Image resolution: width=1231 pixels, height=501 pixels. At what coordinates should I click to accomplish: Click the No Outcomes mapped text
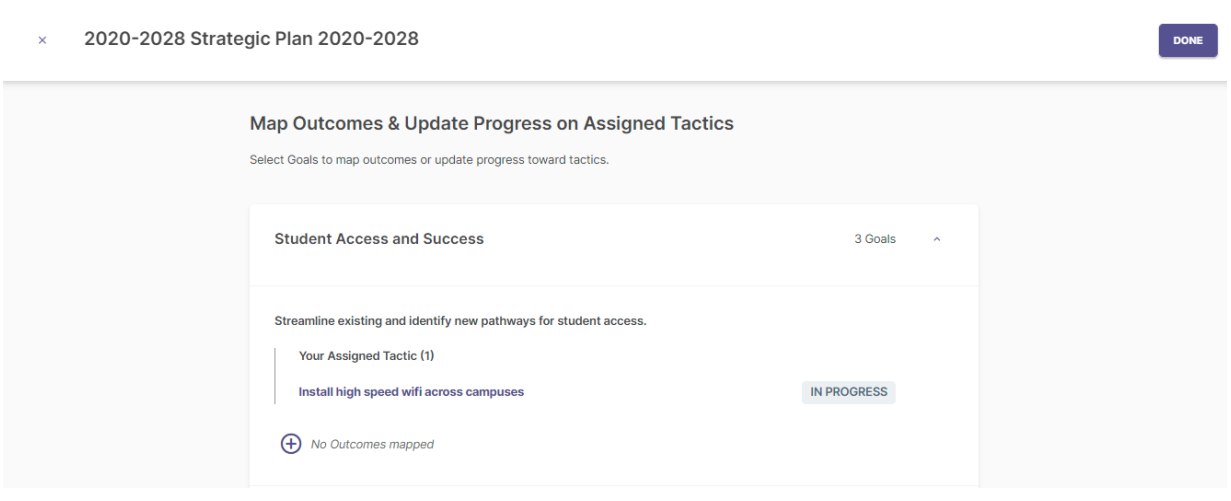click(x=372, y=444)
